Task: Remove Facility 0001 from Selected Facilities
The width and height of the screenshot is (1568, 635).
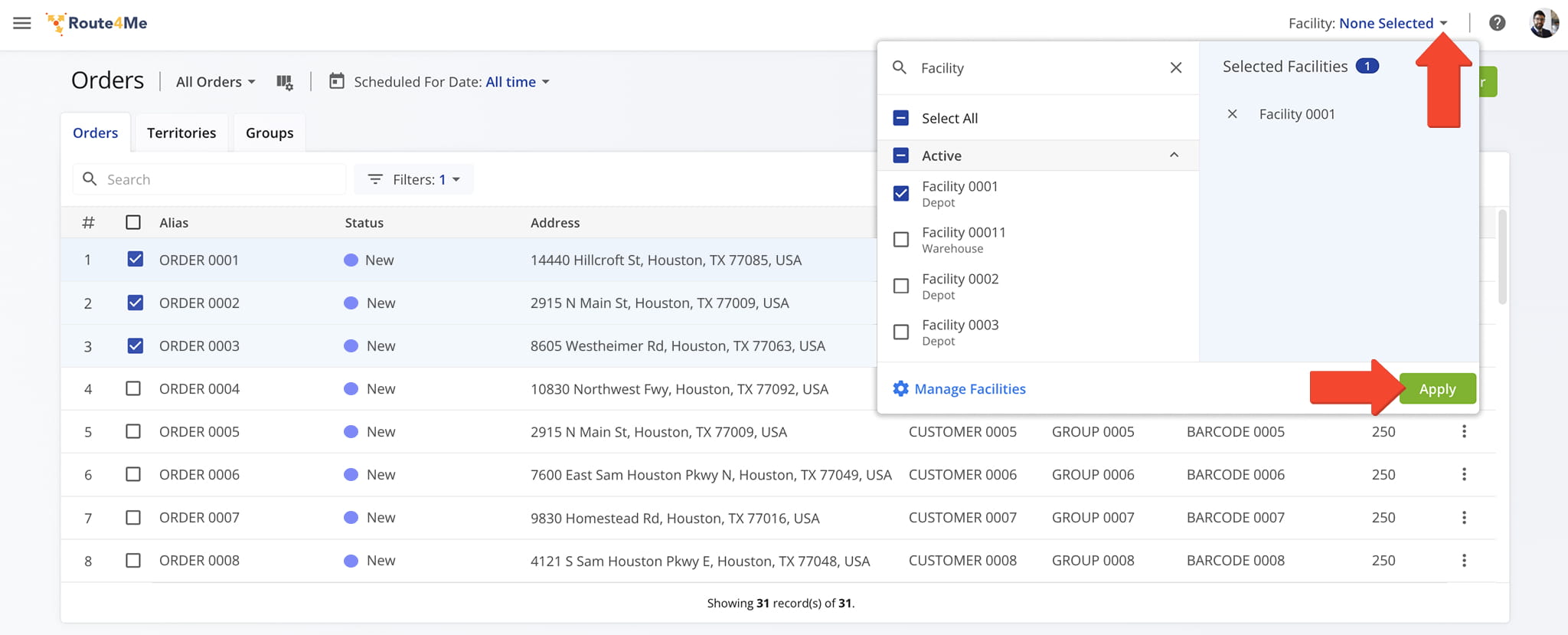Action: click(1232, 114)
